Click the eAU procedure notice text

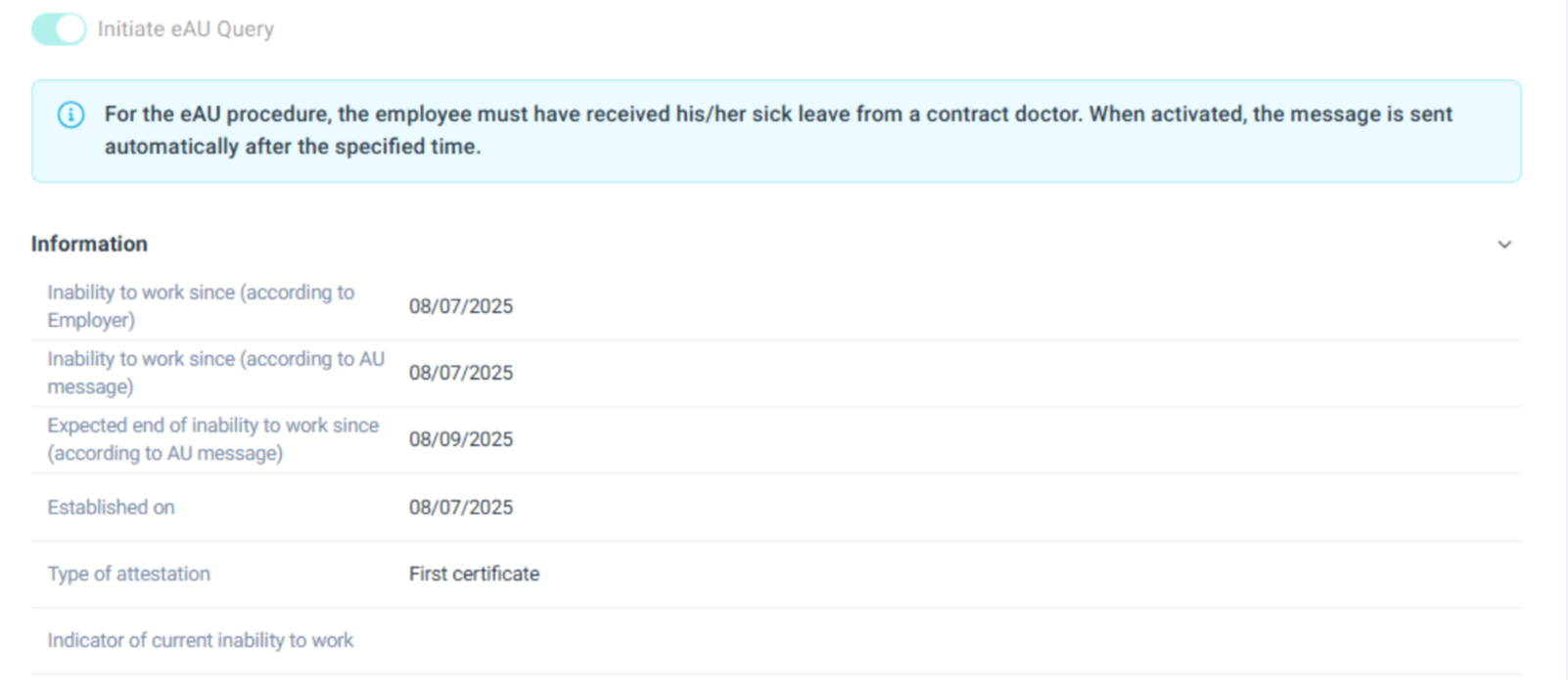pos(778,130)
